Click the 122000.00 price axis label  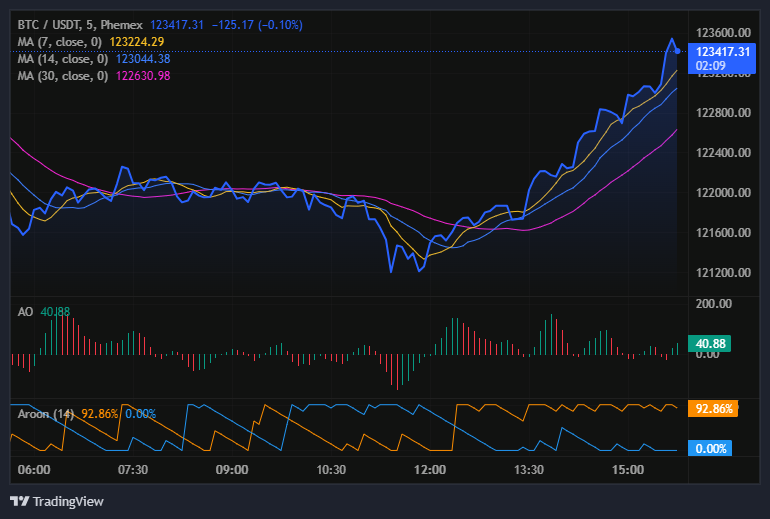tap(724, 192)
